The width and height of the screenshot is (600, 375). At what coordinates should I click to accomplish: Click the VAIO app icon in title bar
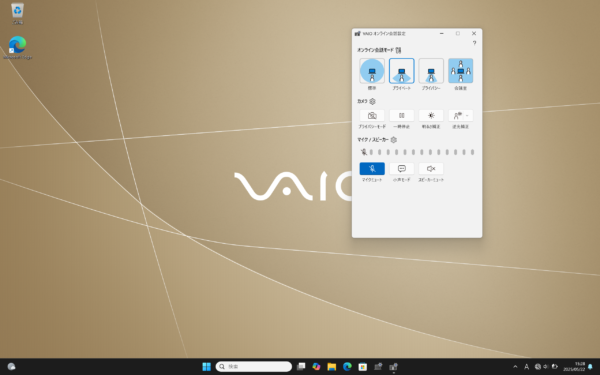357,33
